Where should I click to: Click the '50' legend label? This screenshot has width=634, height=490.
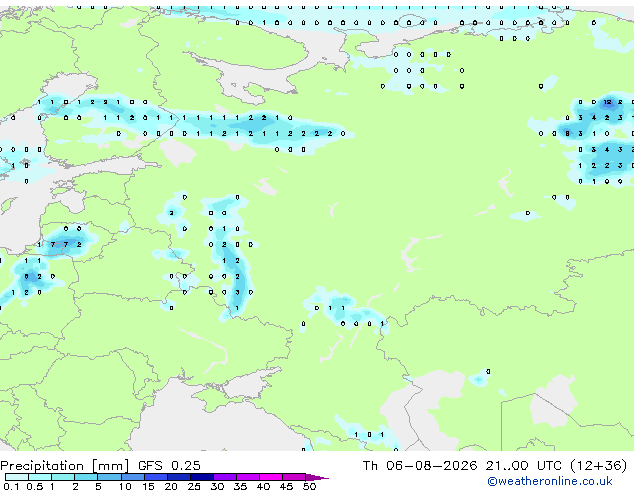click(310, 486)
